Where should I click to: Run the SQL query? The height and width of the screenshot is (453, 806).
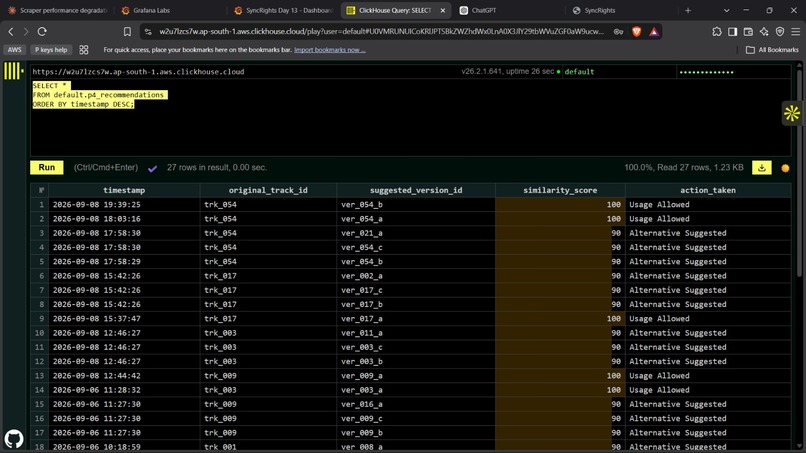[47, 168]
